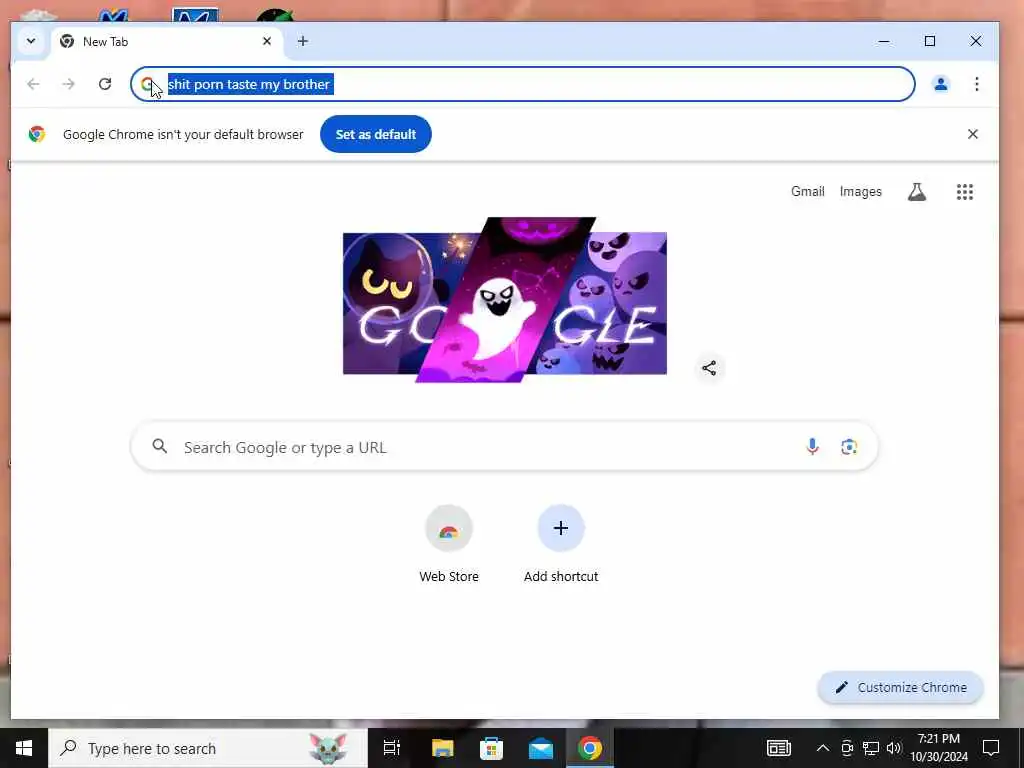Open network status tray icon

[871, 748]
